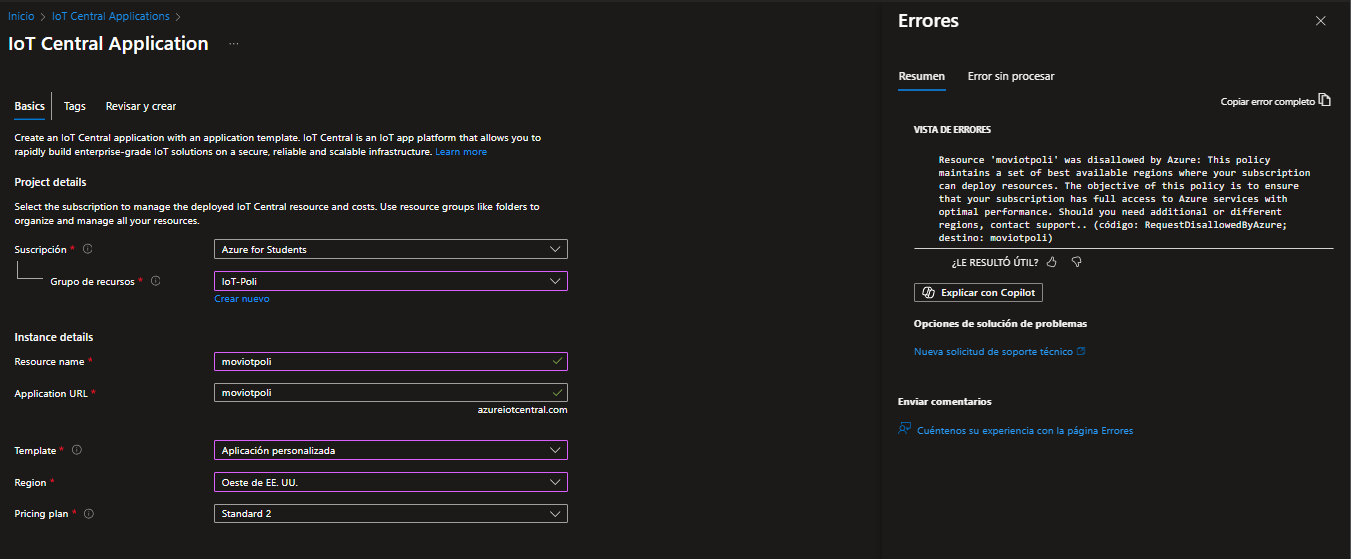1351x559 pixels.
Task: Click info icon next to Suscripción
Action: 87,249
